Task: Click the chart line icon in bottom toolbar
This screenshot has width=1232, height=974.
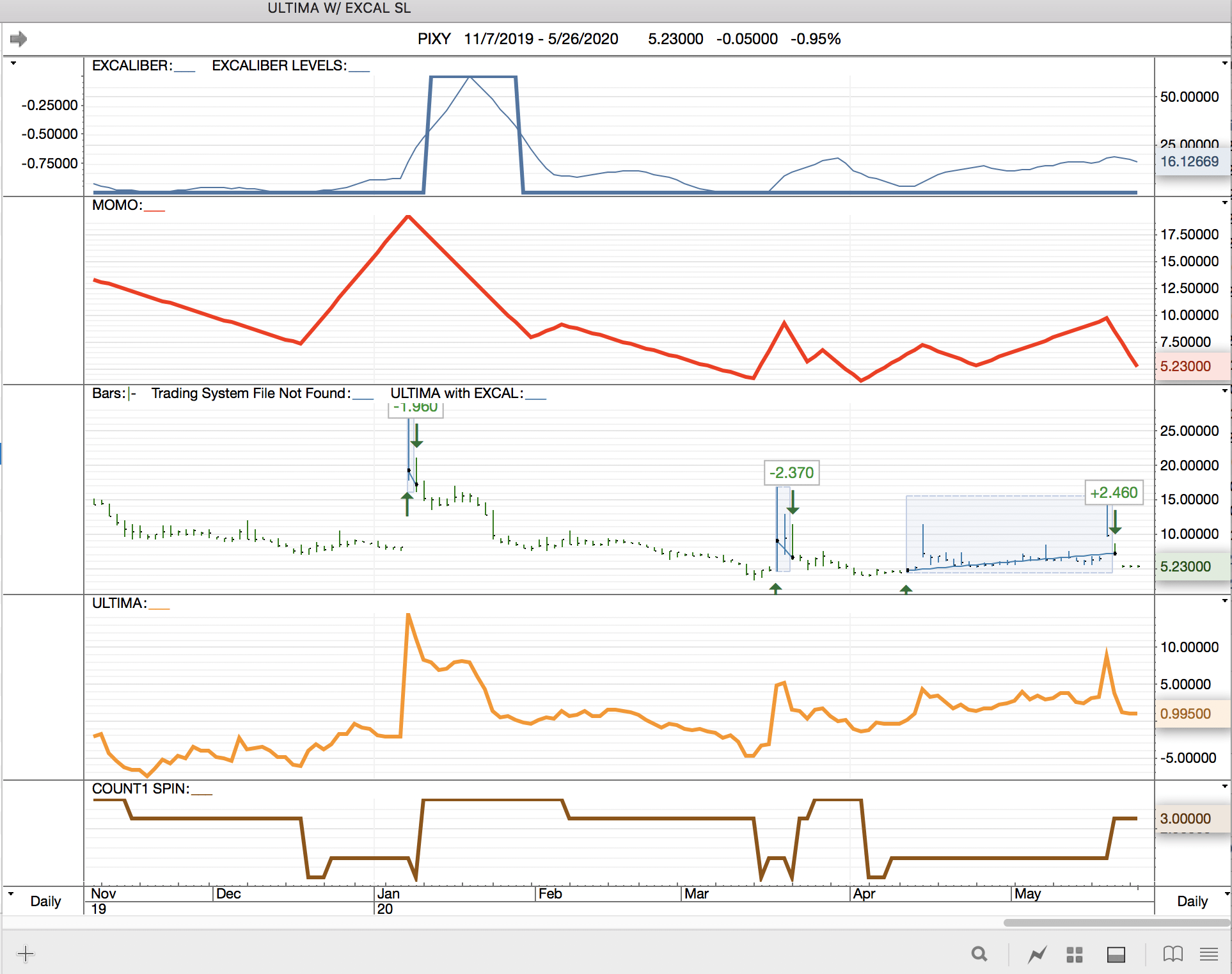Action: (x=1037, y=954)
